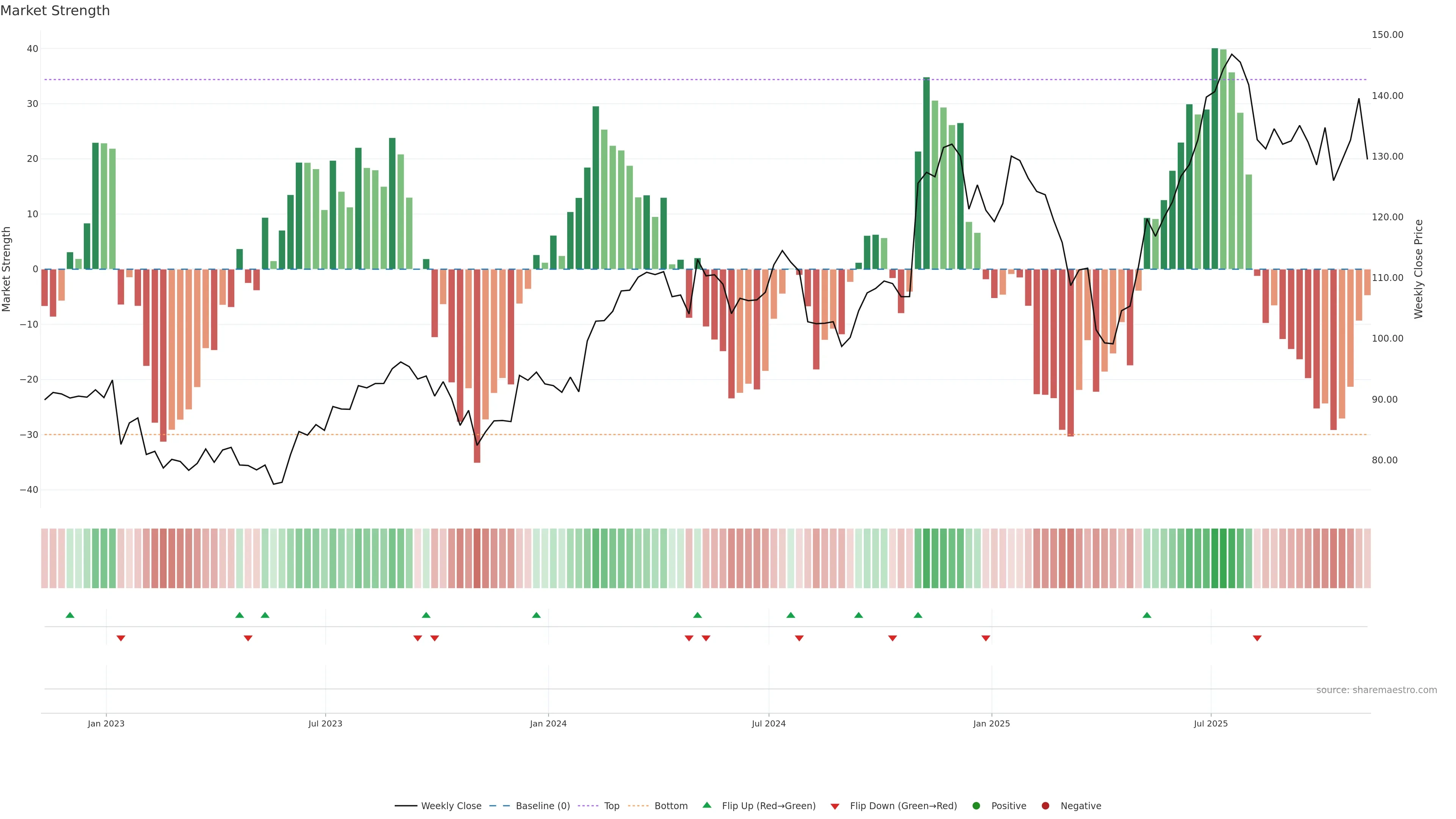Click the last red flip-down triangle marker
Image resolution: width=1456 pixels, height=819 pixels.
pos(1257,638)
